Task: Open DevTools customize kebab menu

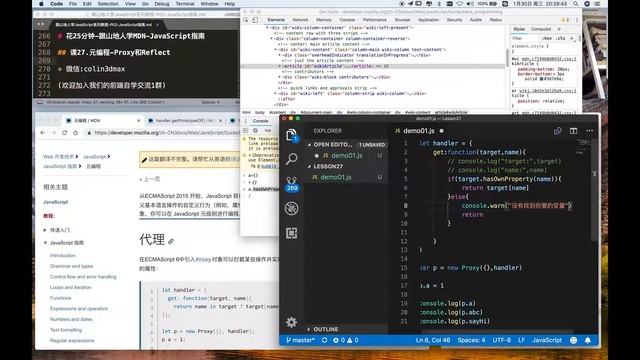Action: [x=577, y=20]
